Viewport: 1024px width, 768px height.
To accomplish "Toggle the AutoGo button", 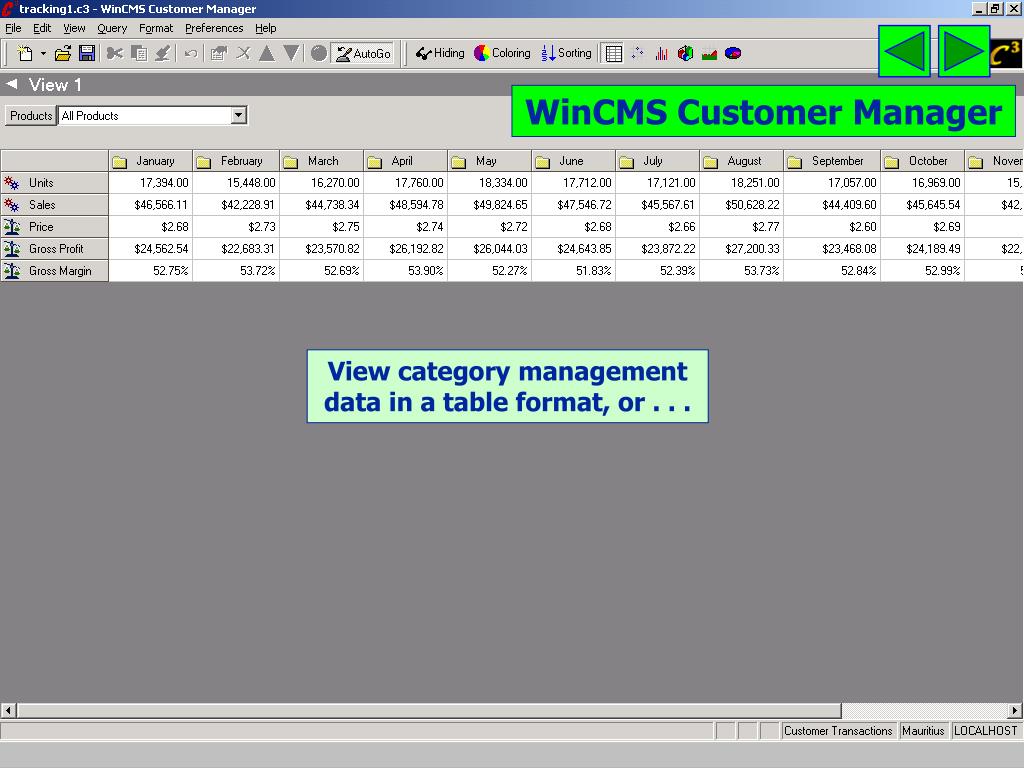I will [x=363, y=54].
